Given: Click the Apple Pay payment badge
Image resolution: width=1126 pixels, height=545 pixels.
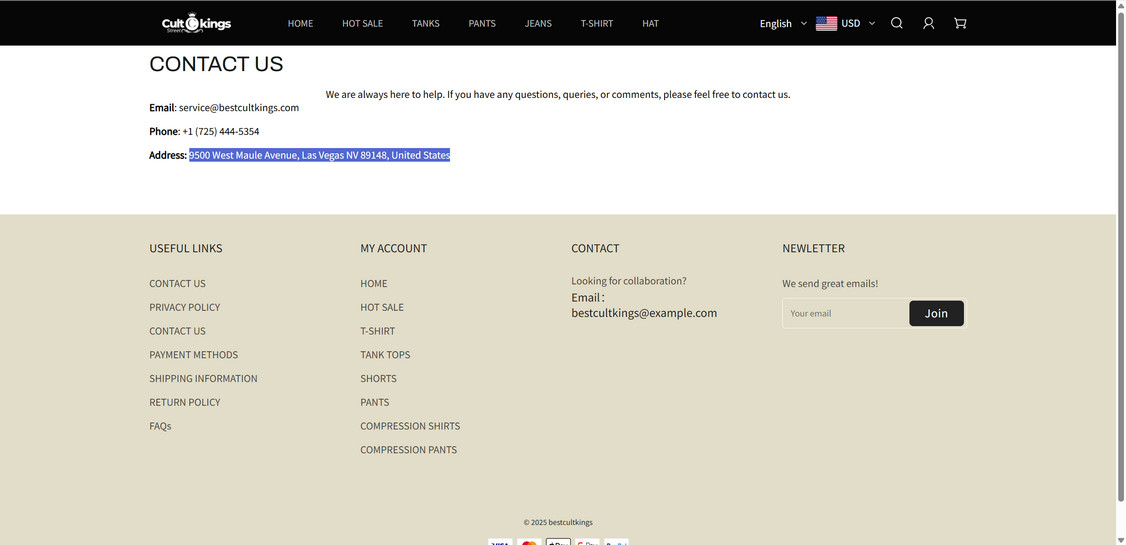Looking at the screenshot, I should [558, 542].
